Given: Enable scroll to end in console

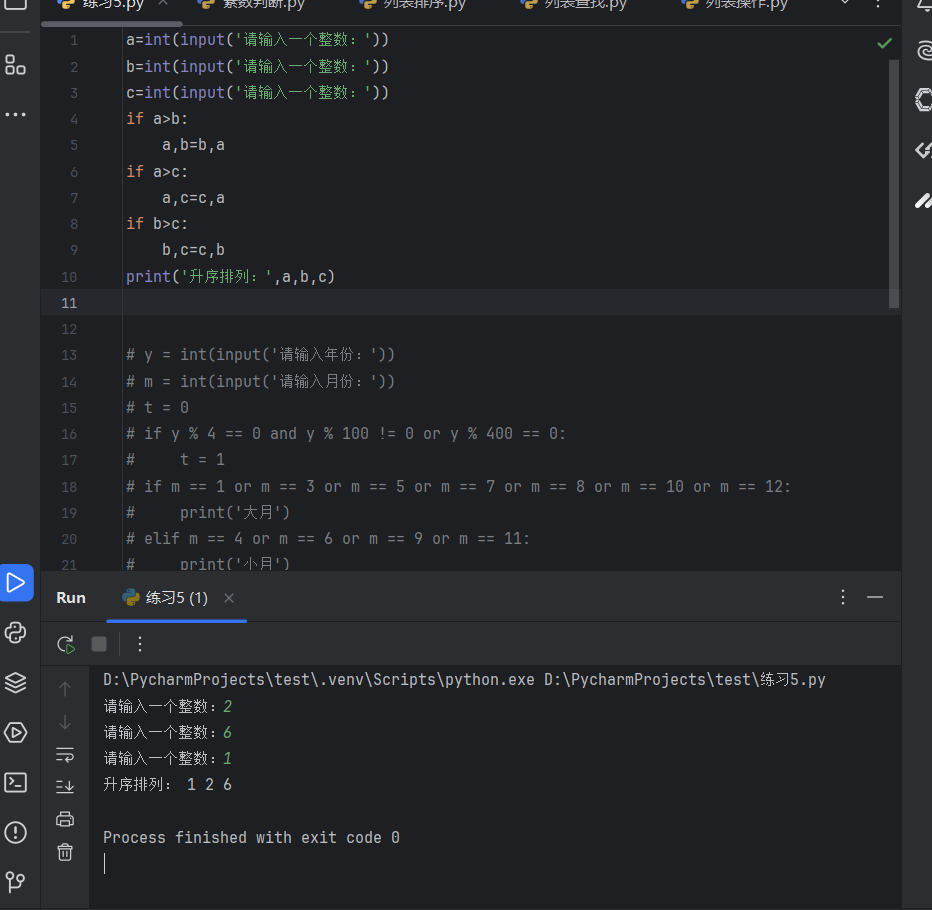Looking at the screenshot, I should pyautogui.click(x=65, y=787).
